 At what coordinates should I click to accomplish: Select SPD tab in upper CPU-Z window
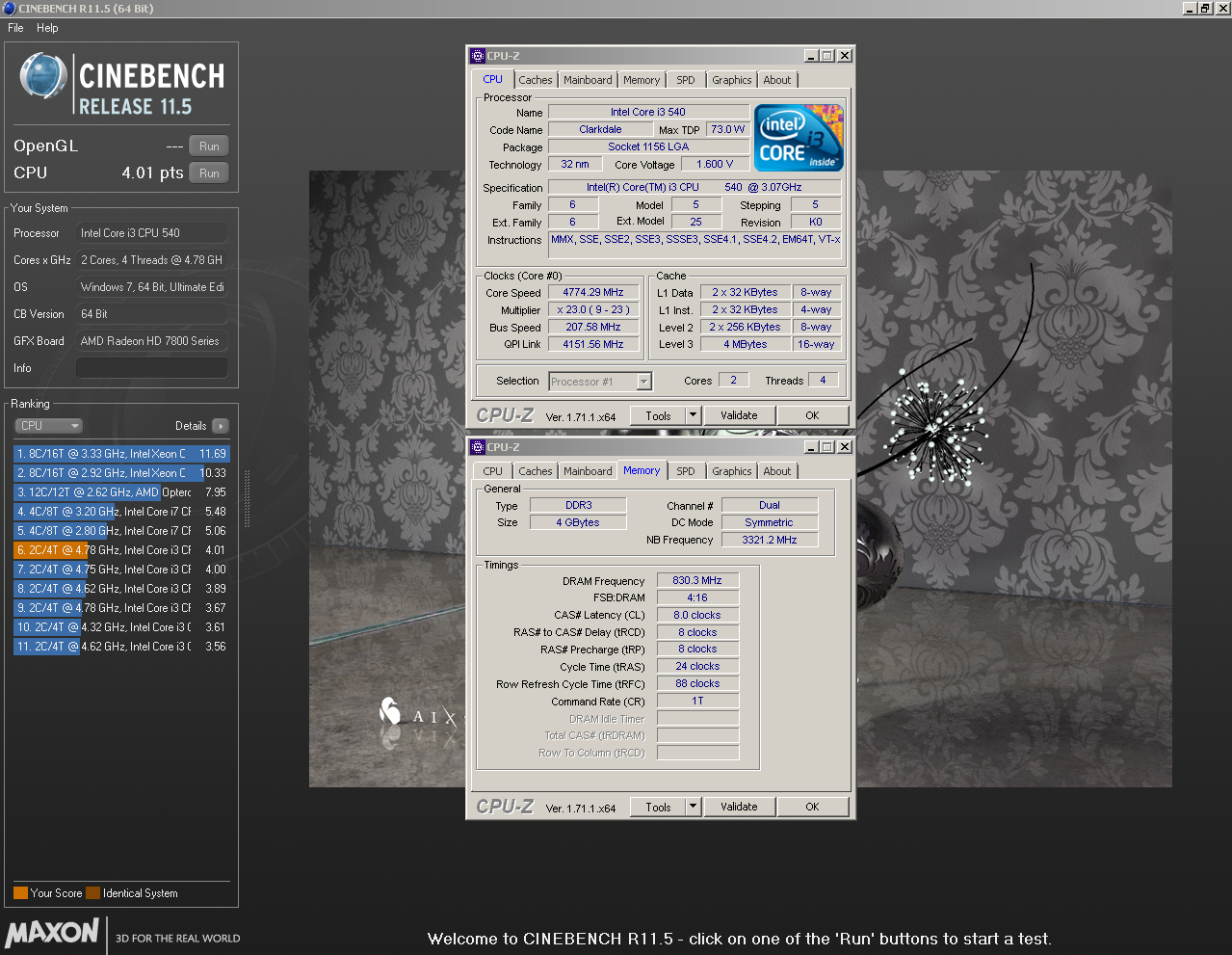point(686,80)
